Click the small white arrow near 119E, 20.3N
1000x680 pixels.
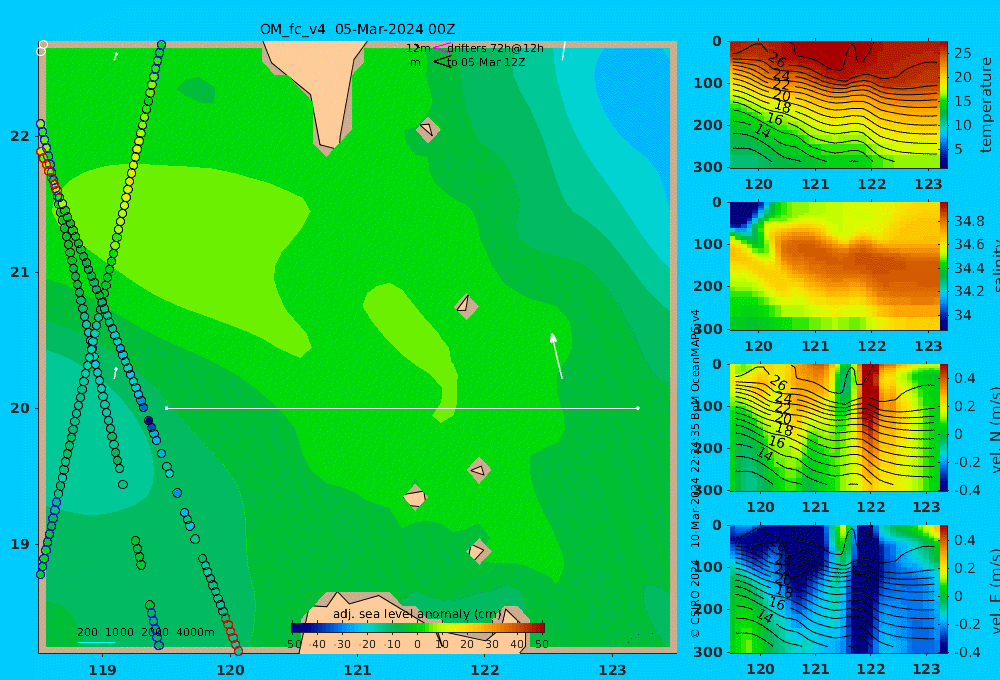click(x=115, y=373)
